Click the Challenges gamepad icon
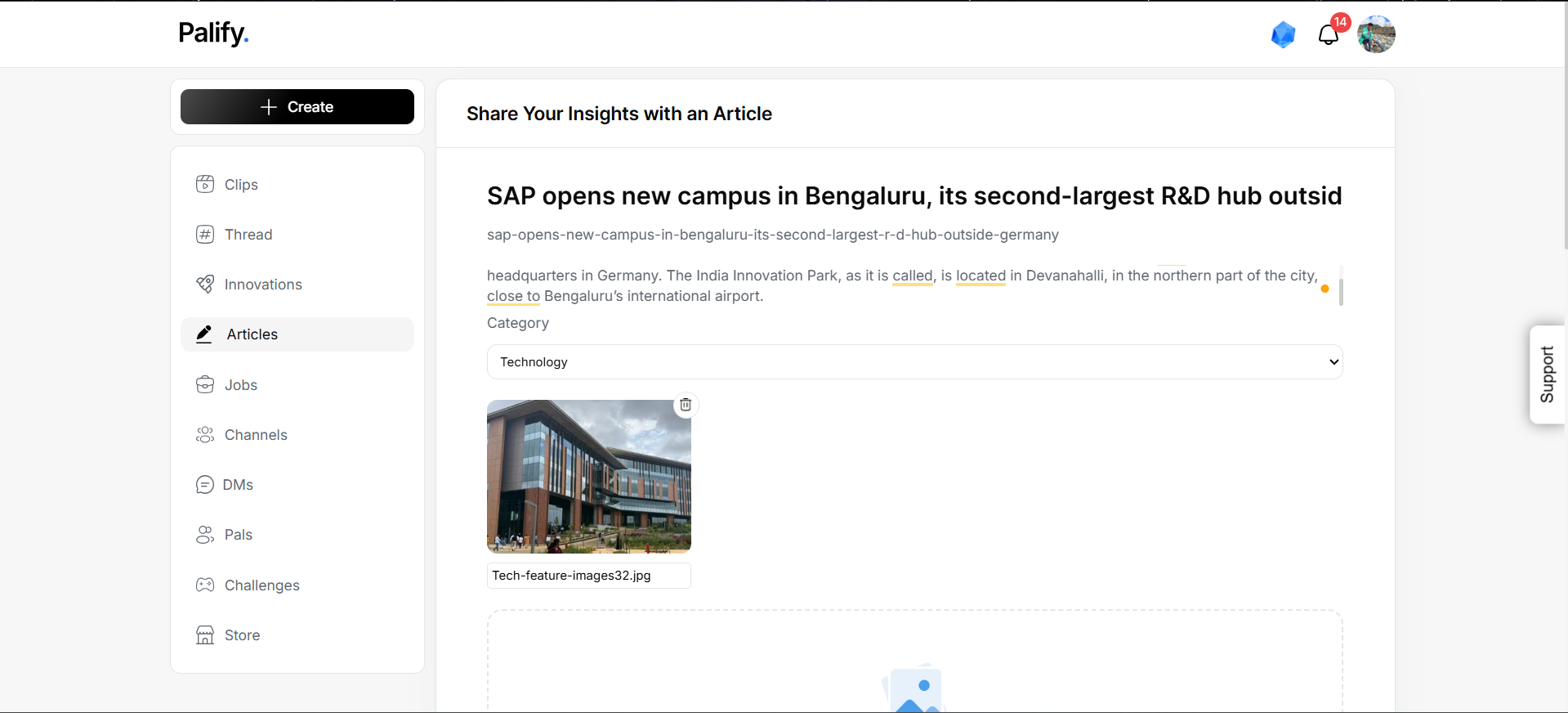The image size is (1568, 713). tap(205, 585)
